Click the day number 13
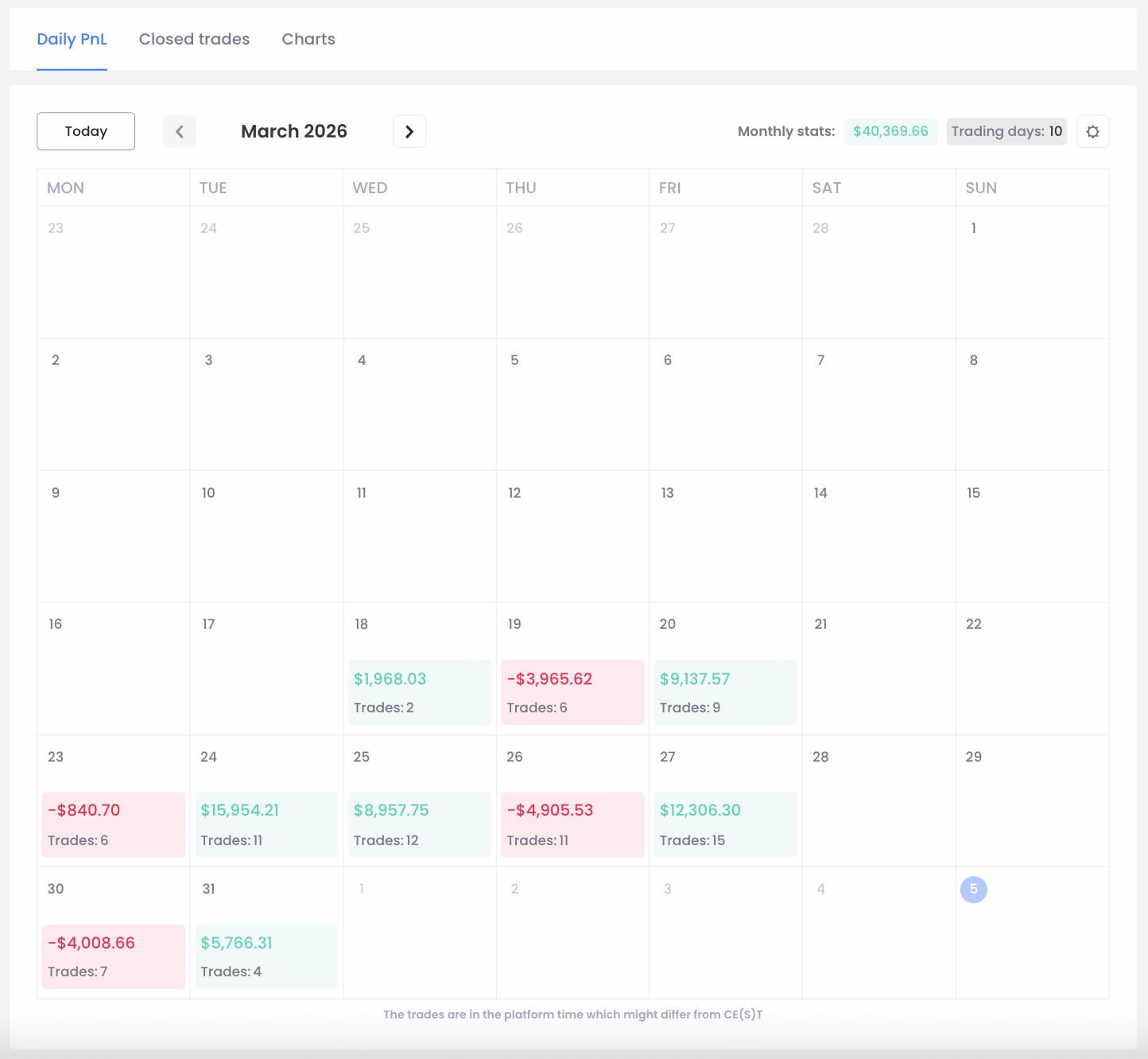The width and height of the screenshot is (1148, 1059). pyautogui.click(x=667, y=493)
